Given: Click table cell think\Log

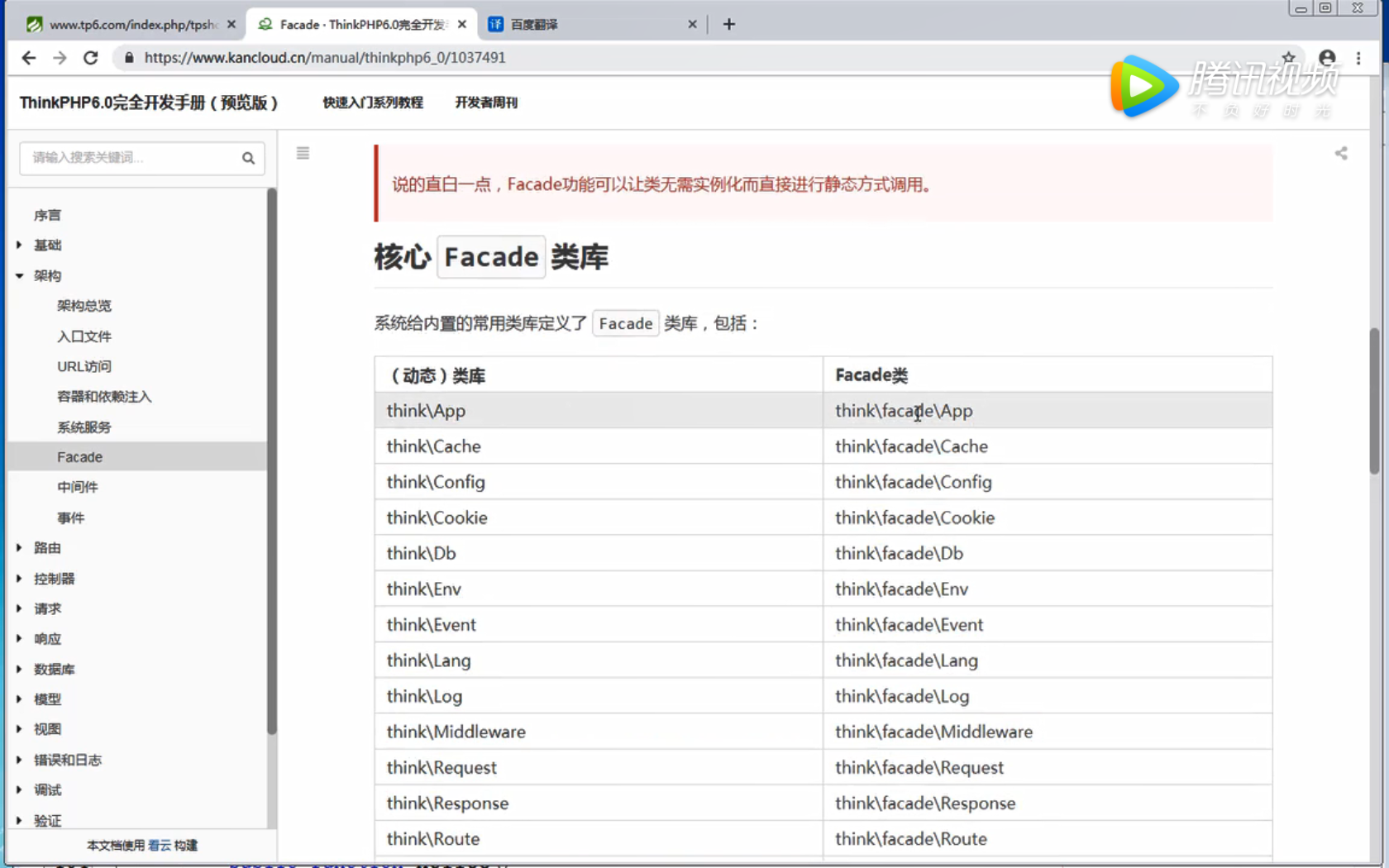Looking at the screenshot, I should coord(598,696).
